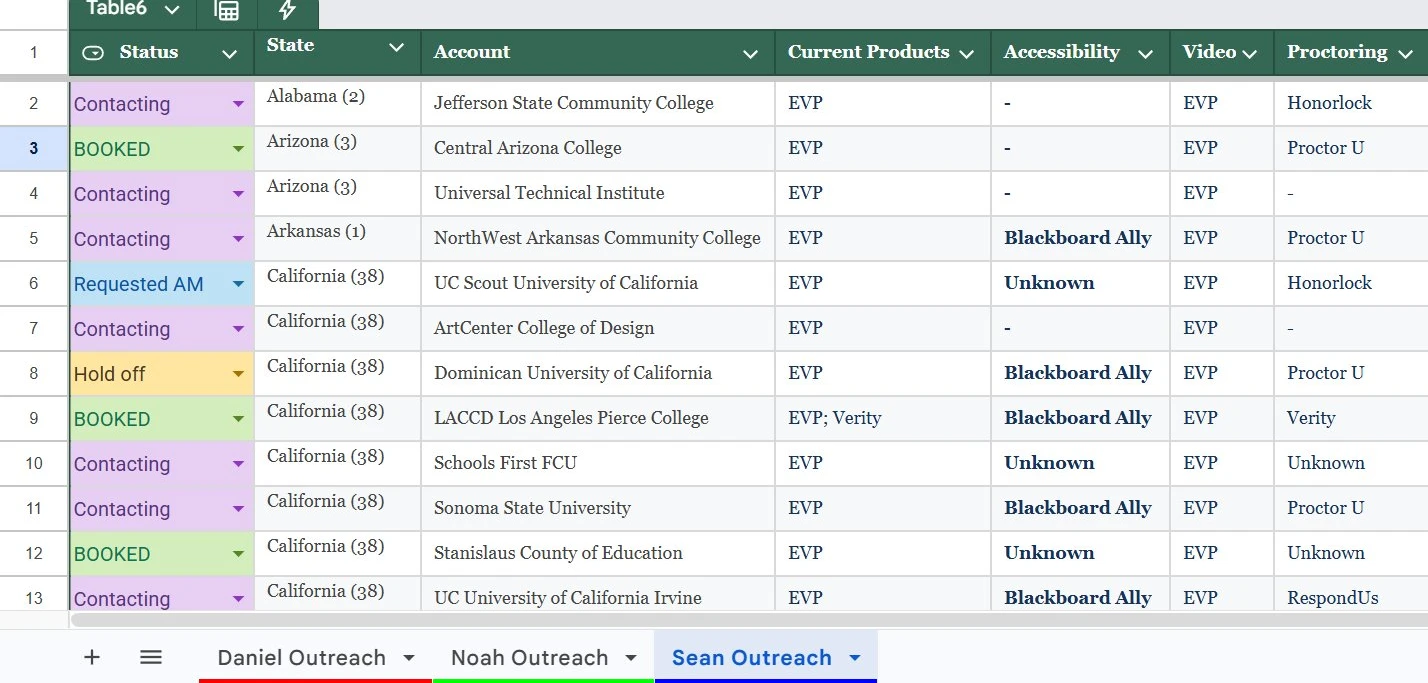The height and width of the screenshot is (683, 1428).
Task: Select the Sonoma State University cell
Action: tap(598, 508)
